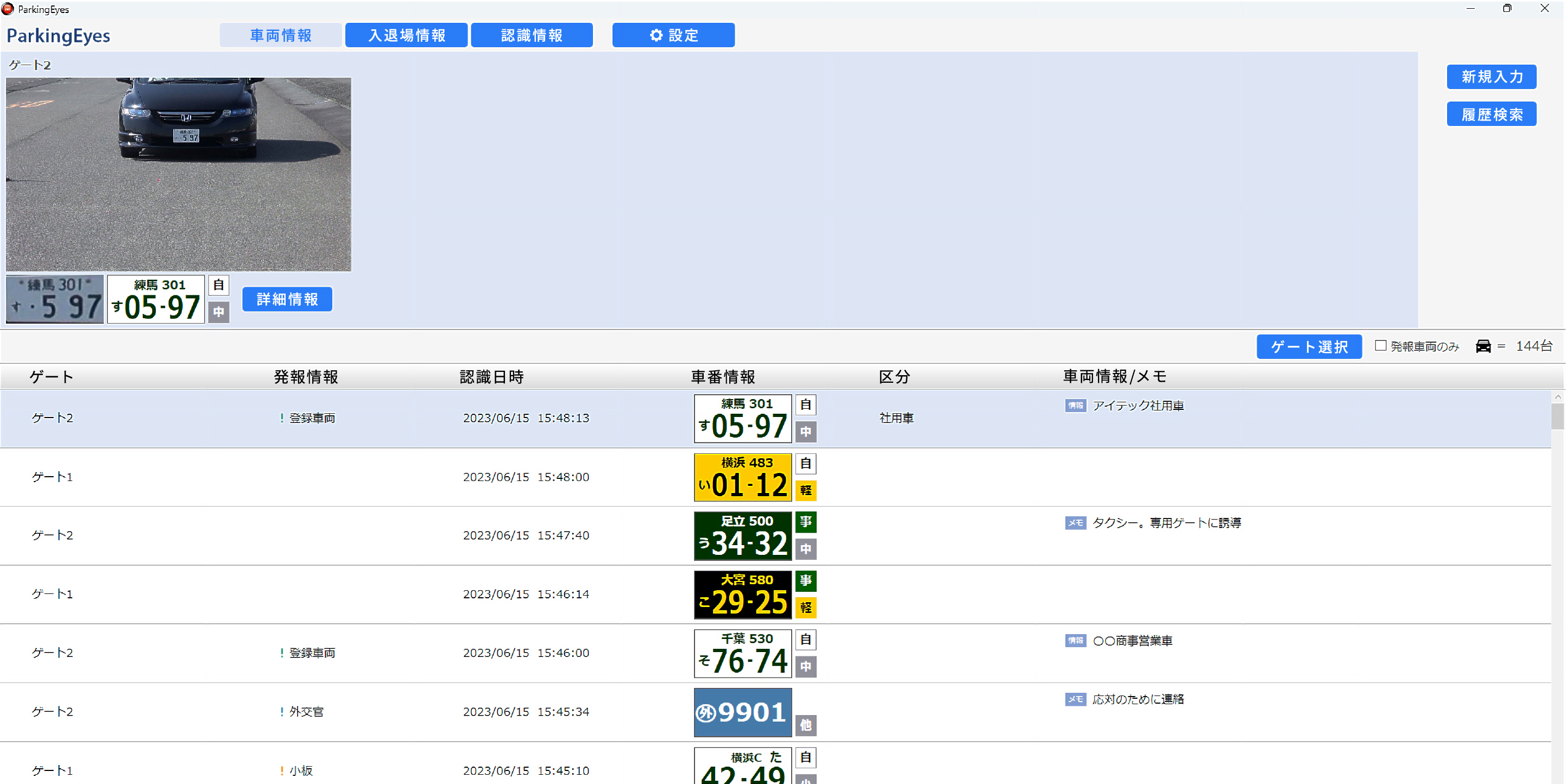1566x784 pixels.
Task: Click the ParkingEyes logo title
Action: [x=58, y=36]
